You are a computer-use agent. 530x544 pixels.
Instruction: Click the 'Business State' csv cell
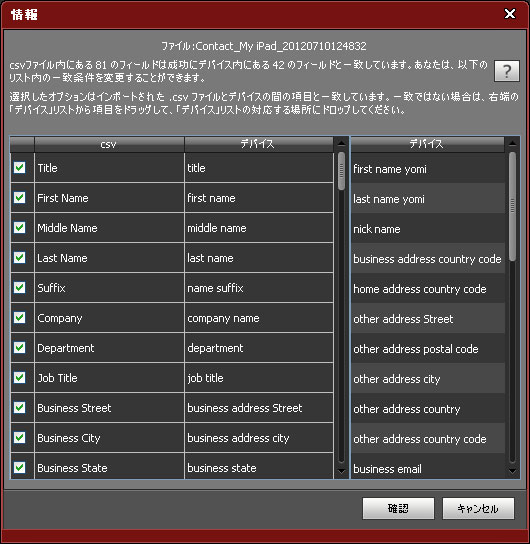(109, 467)
